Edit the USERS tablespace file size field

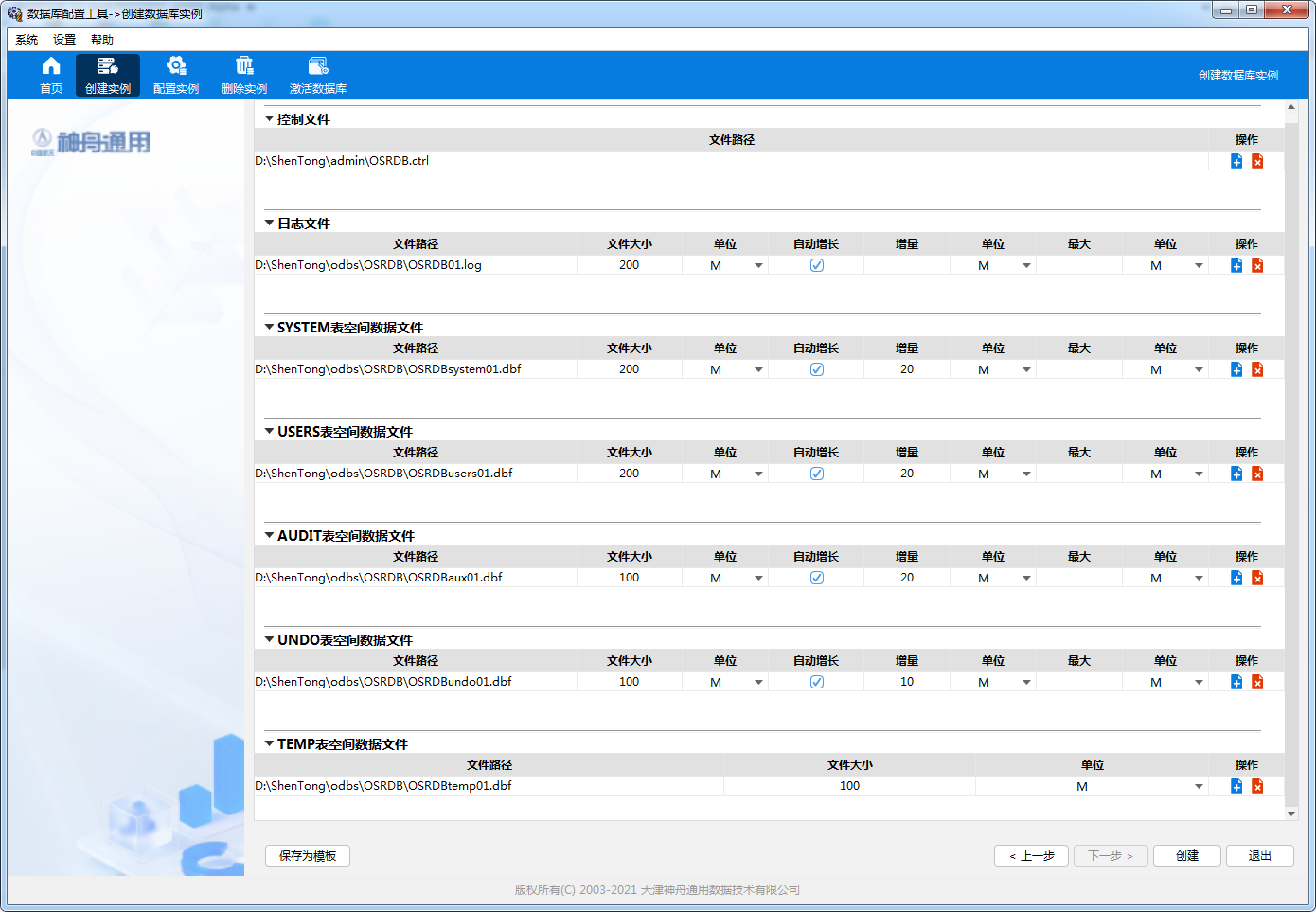630,474
